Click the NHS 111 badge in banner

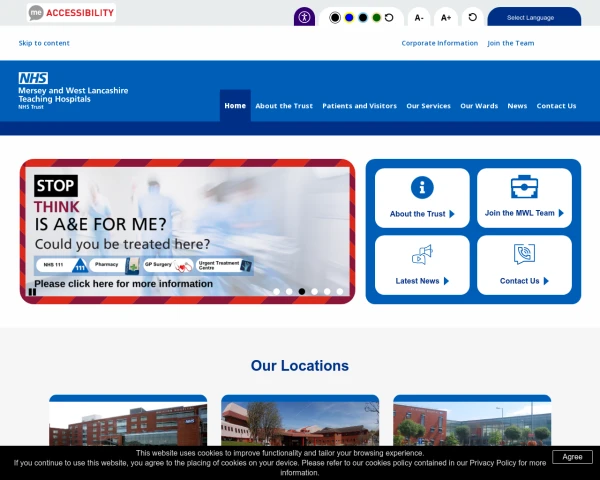coord(62,265)
